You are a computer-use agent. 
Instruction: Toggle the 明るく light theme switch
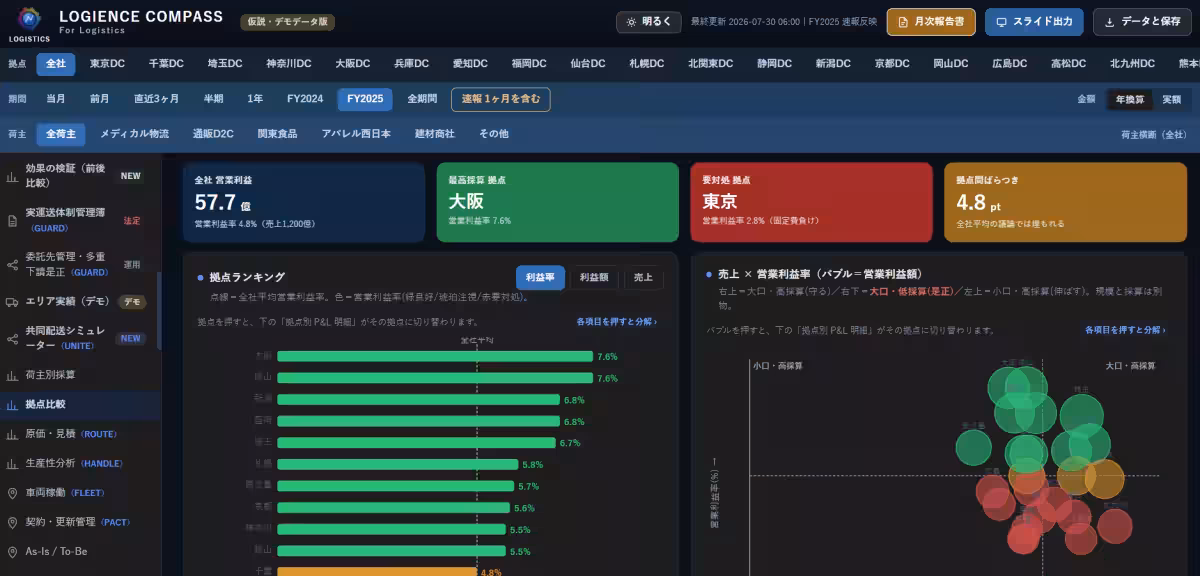pyautogui.click(x=649, y=22)
